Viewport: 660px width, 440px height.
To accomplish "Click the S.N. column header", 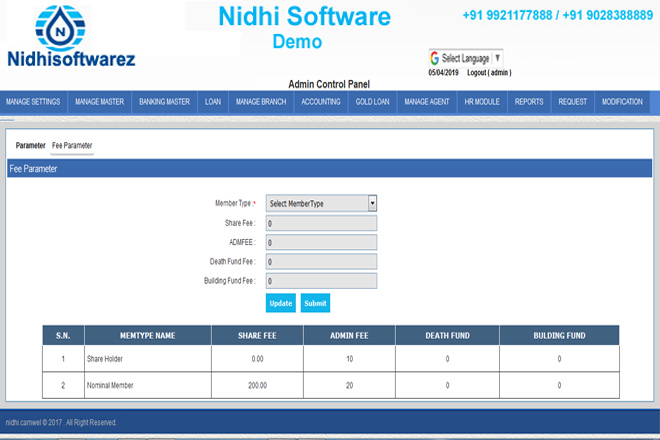I will pos(63,336).
